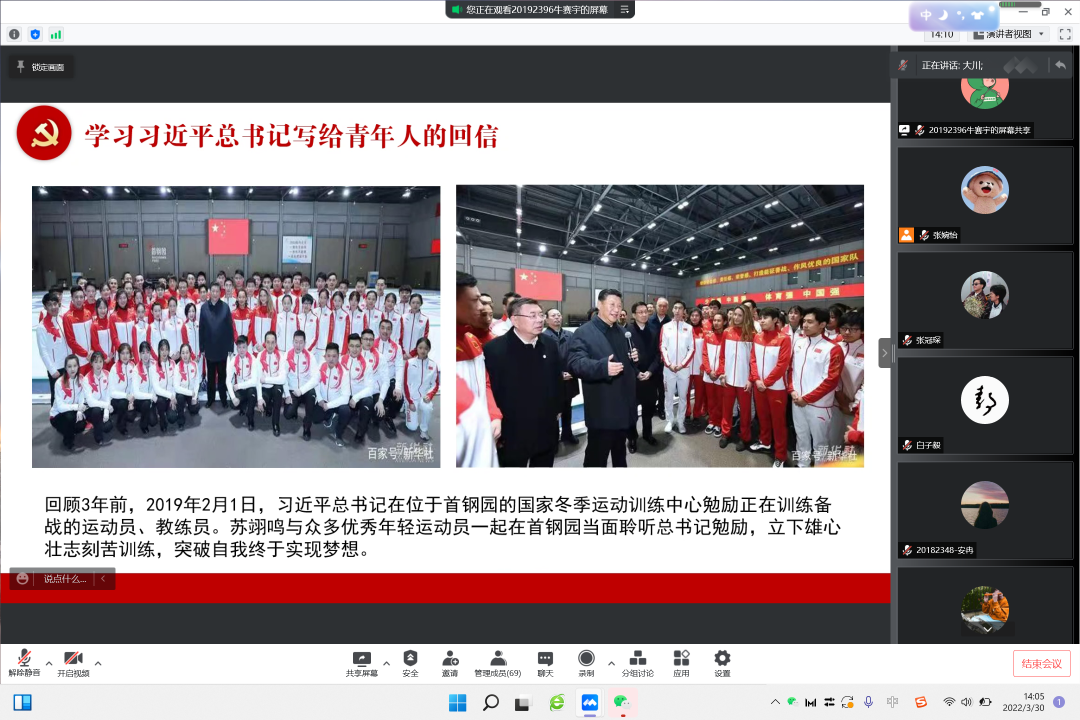Select 20182348-安冉 participant tile
Screen dimensions: 1080x720
985,511
